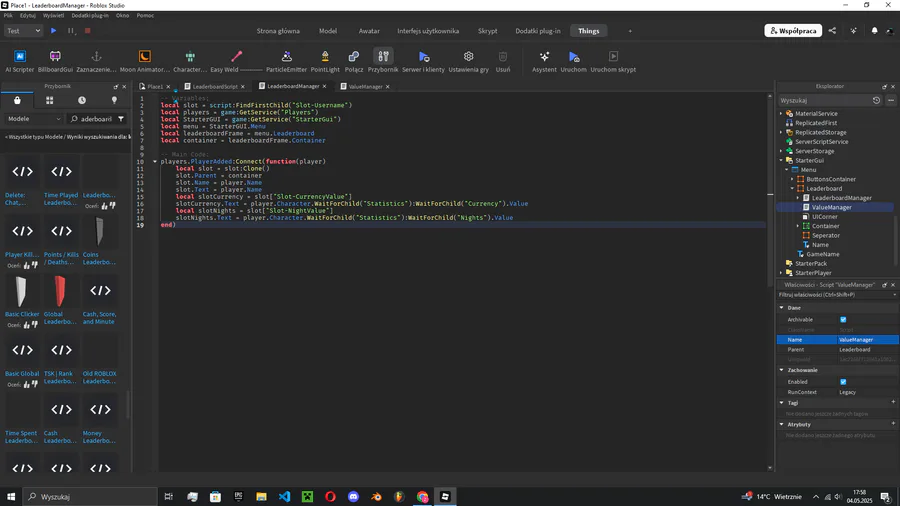
Task: Expand the ReplicatedStorage node arrow
Action: pos(781,133)
